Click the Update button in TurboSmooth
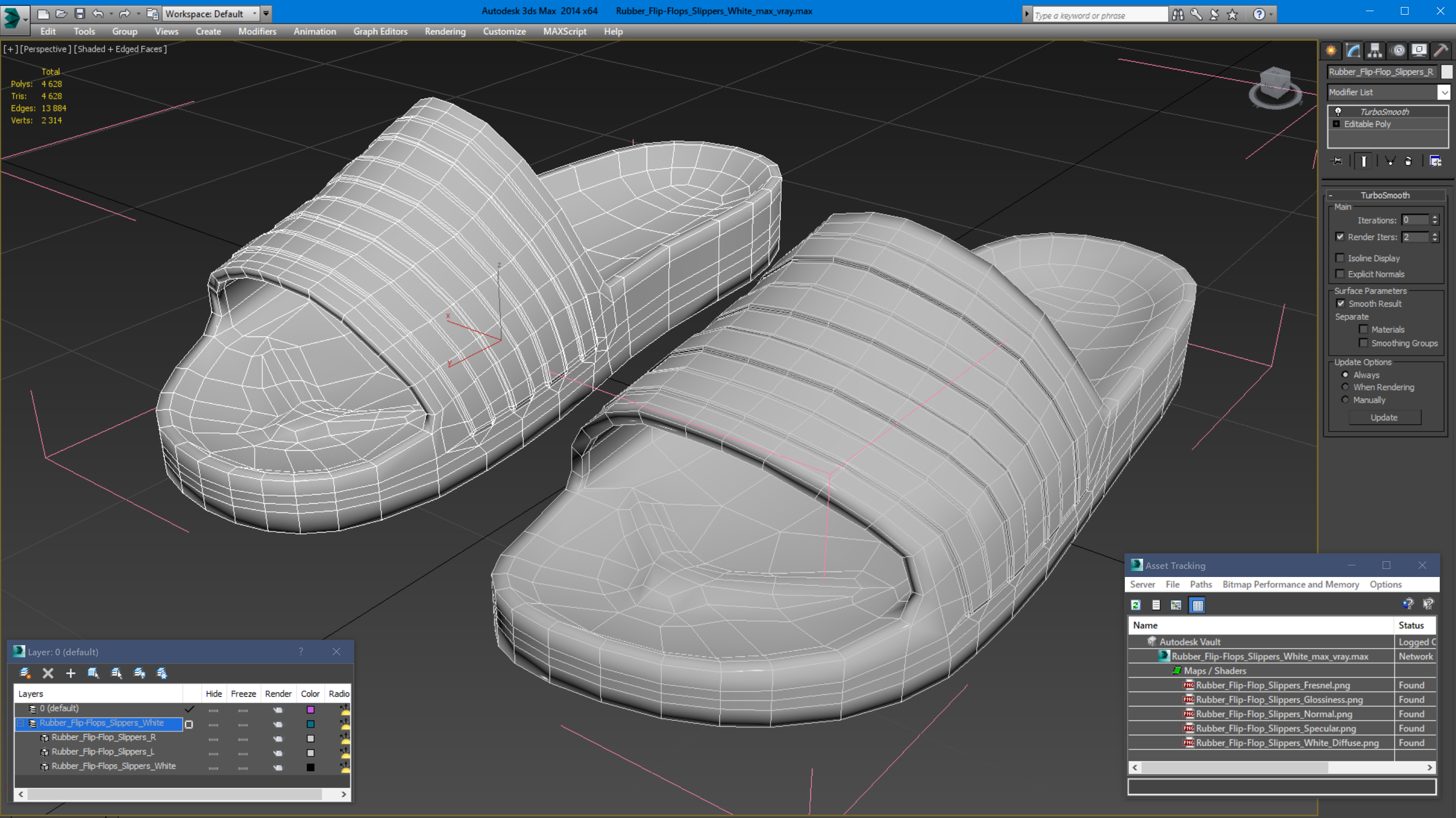1456x818 pixels. (x=1384, y=417)
